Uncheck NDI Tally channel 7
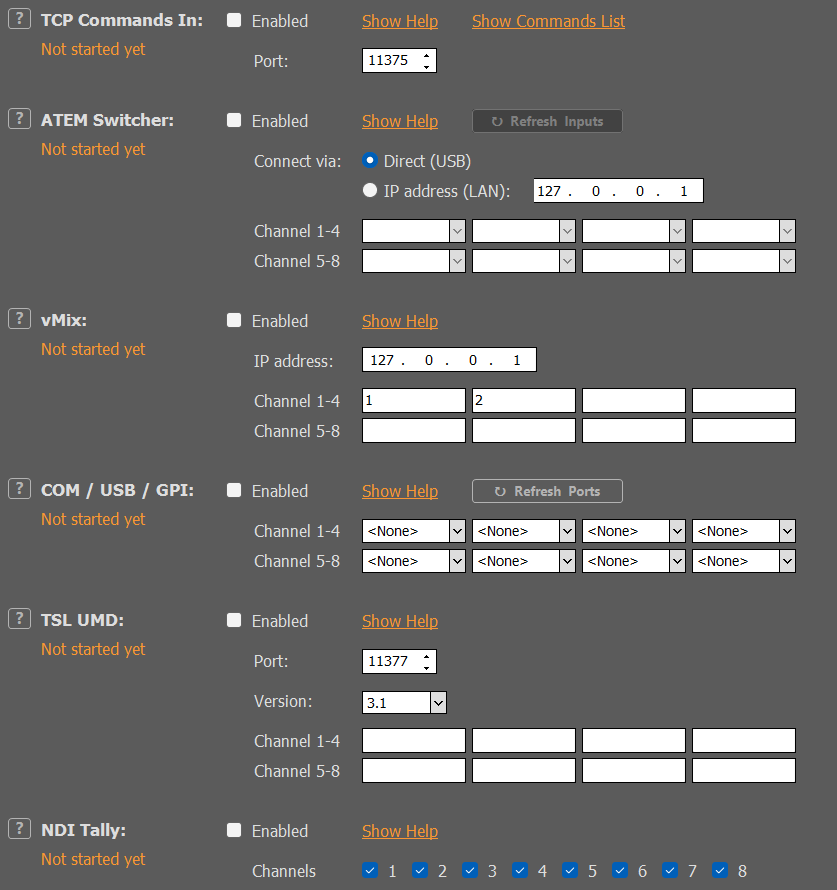Image resolution: width=837 pixels, height=890 pixels. pos(670,870)
